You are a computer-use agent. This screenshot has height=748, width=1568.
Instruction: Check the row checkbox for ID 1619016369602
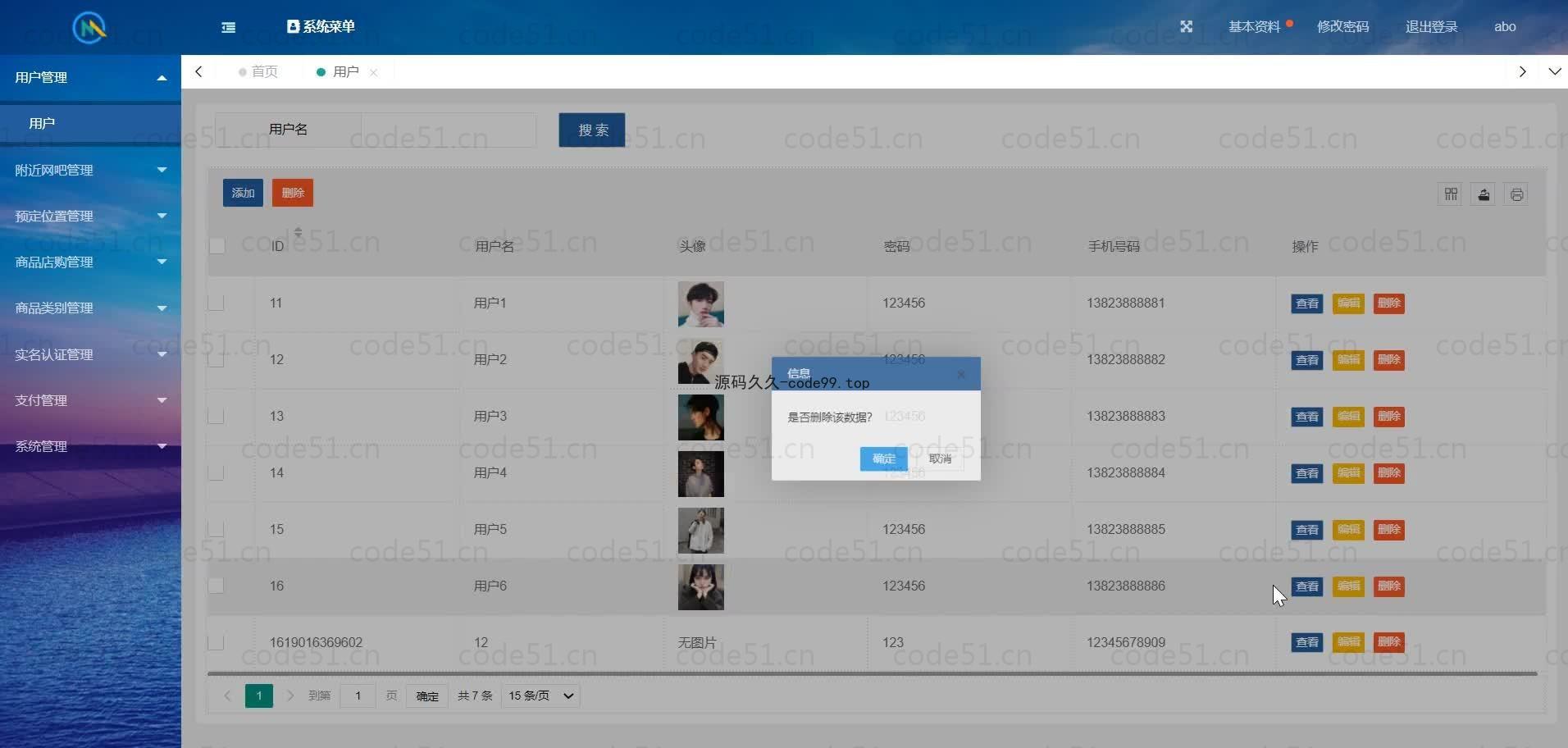216,642
